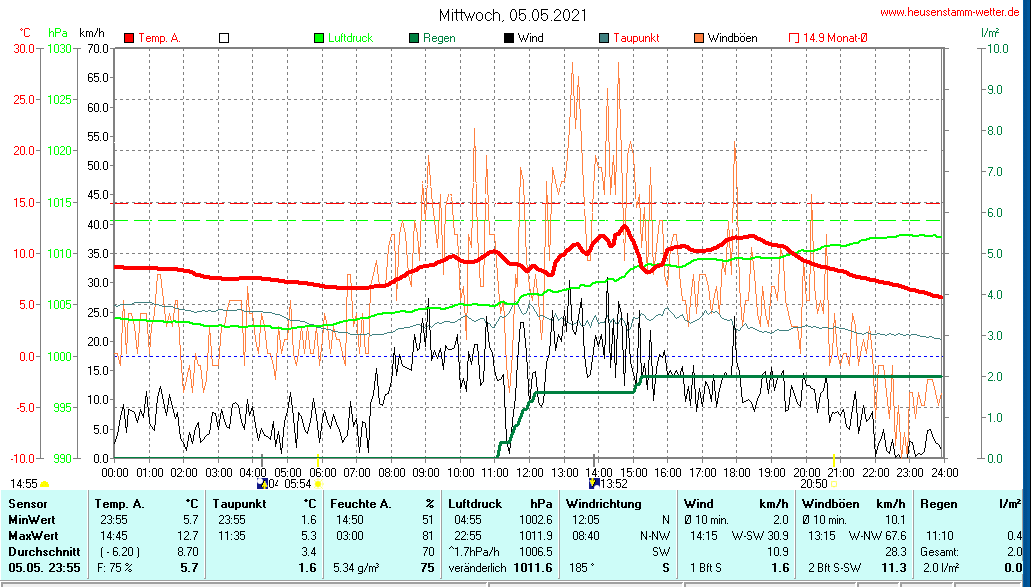Click the Temp. A. table column header
The image size is (1034, 587).
pyautogui.click(x=120, y=504)
